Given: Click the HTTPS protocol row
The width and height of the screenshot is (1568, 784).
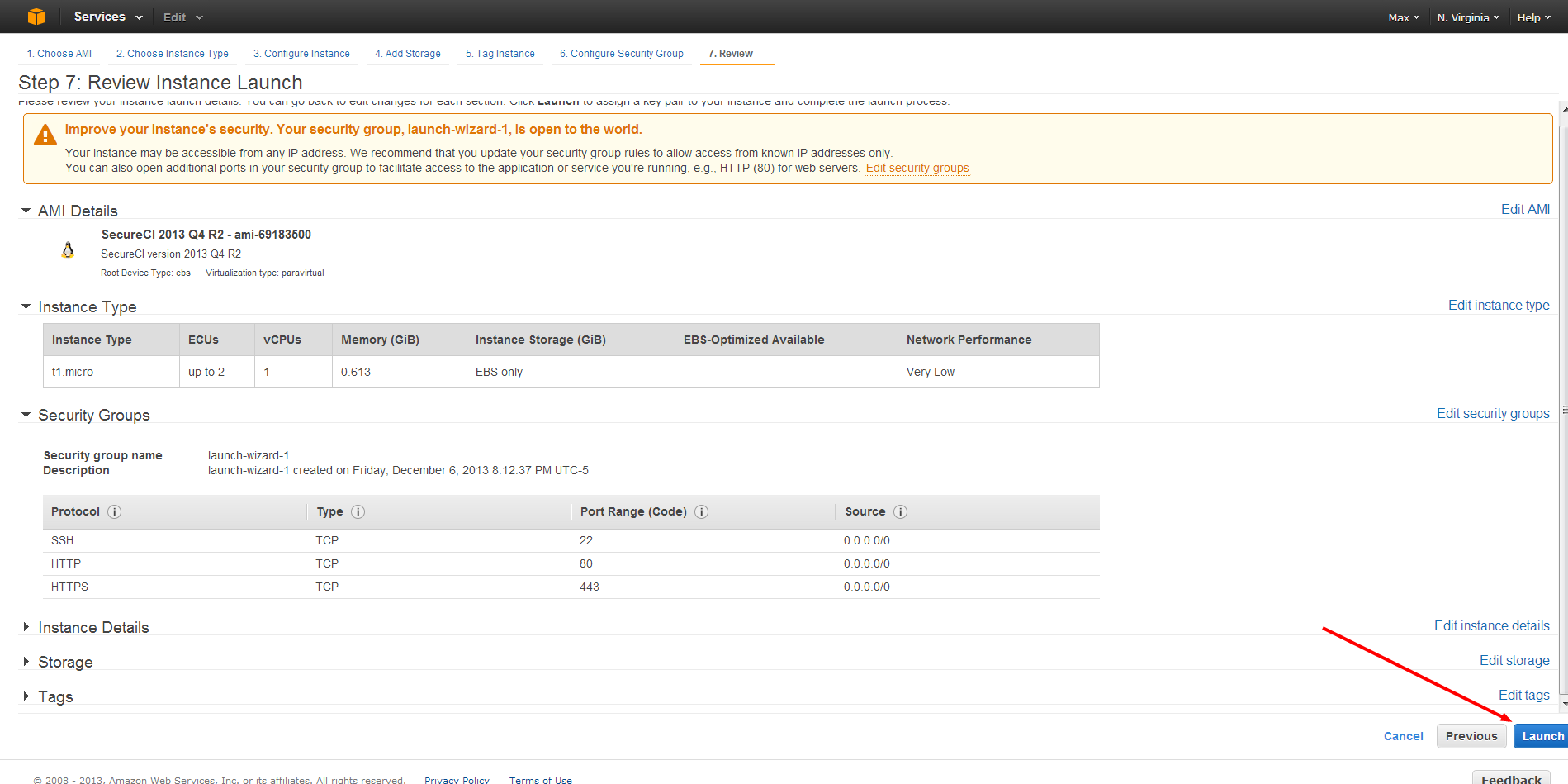Looking at the screenshot, I should (571, 587).
